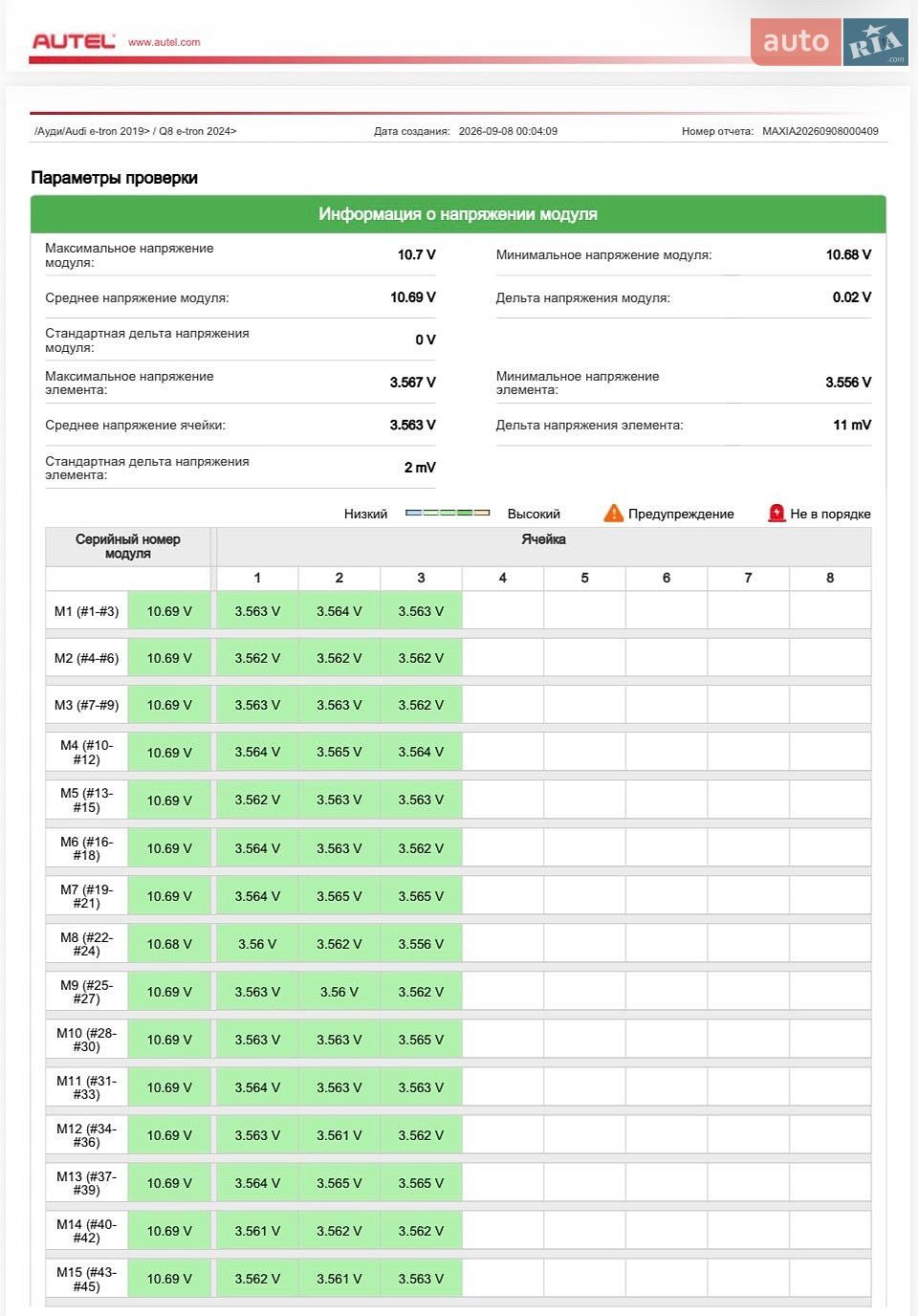918x1316 pixels.
Task: Click the creation date 2026-09-08 00:04:09
Action: tap(508, 131)
